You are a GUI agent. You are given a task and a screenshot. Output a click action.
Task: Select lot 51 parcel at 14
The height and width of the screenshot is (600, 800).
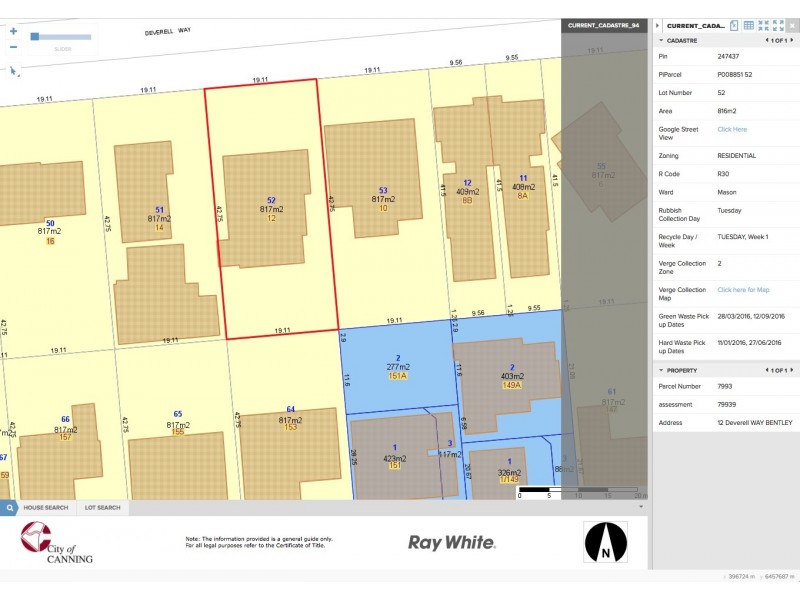click(x=159, y=218)
